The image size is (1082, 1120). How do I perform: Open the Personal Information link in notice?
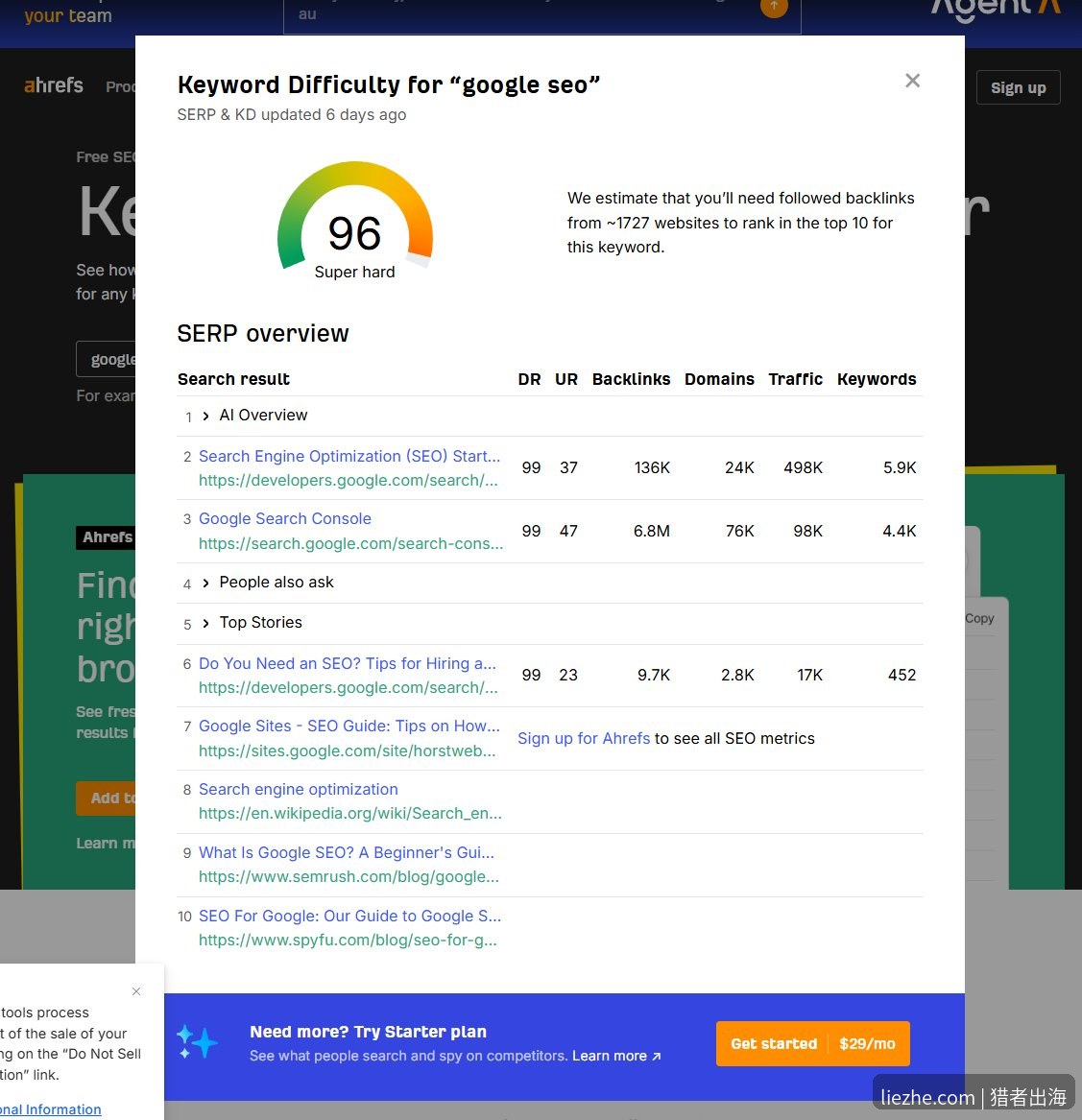click(50, 1109)
